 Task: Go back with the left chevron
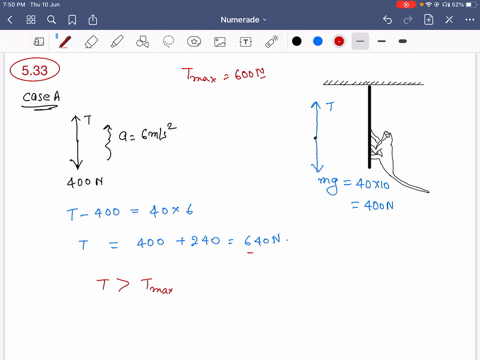[x=10, y=20]
